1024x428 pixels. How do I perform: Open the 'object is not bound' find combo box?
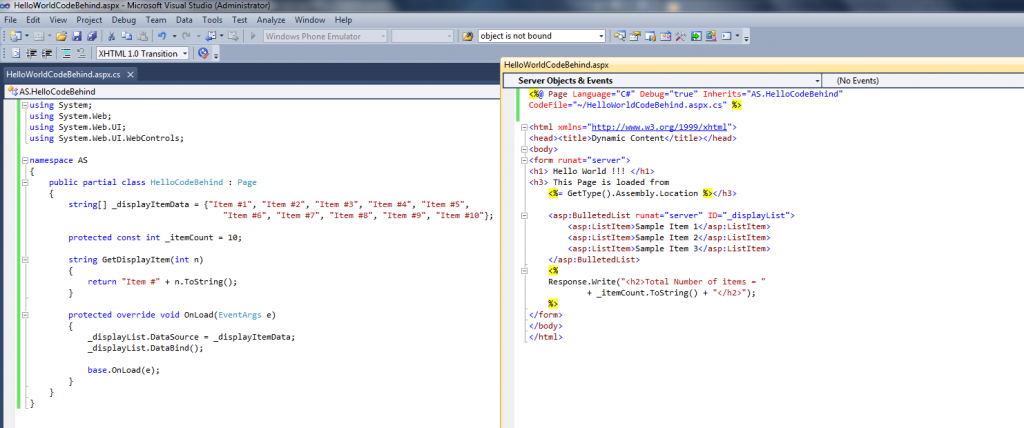[x=541, y=36]
